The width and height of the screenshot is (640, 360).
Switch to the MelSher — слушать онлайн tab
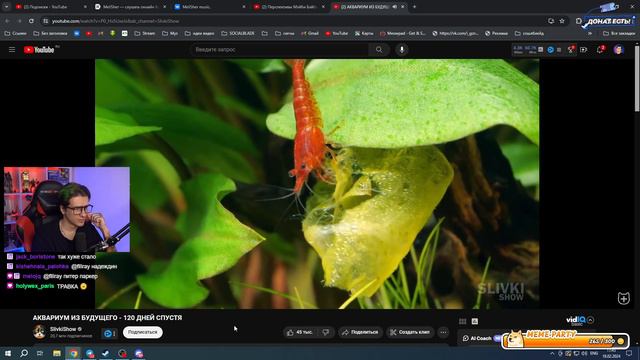[x=130, y=7]
